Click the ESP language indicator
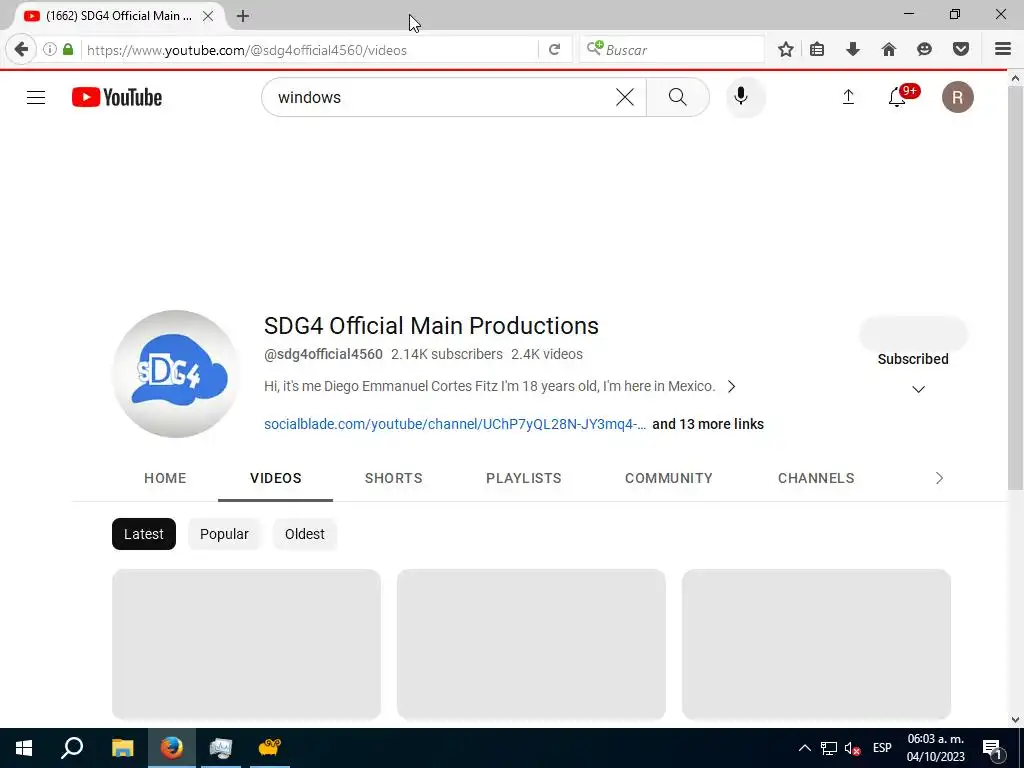This screenshot has width=1024, height=768. [x=882, y=748]
